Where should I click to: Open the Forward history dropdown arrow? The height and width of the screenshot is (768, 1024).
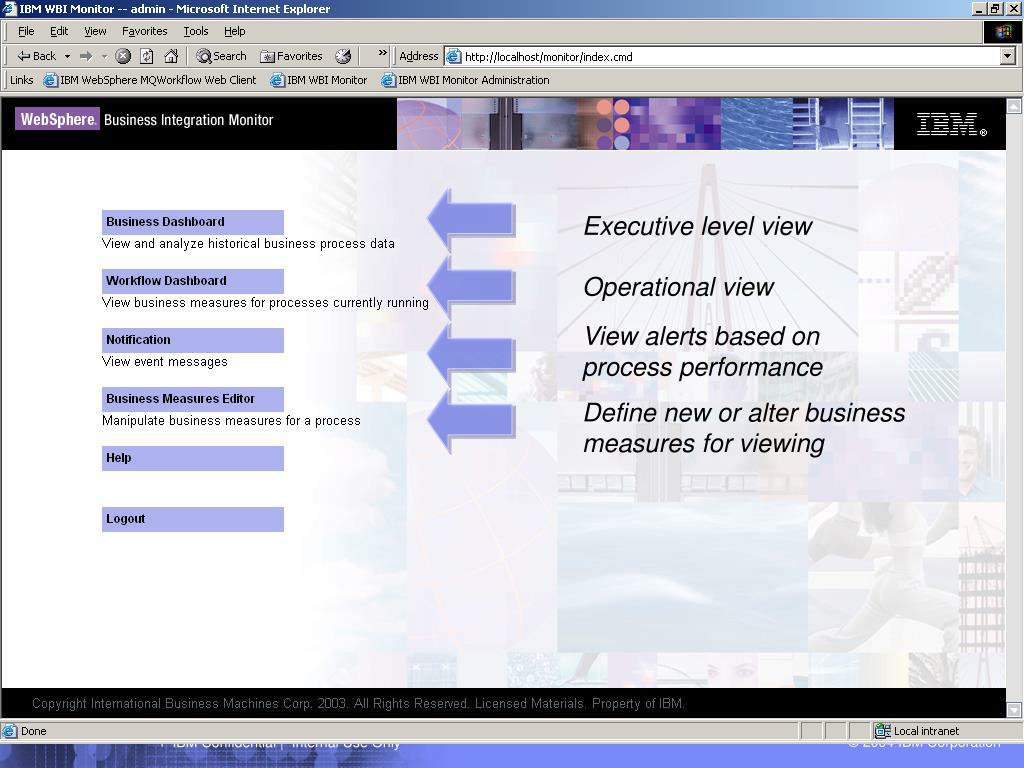(x=104, y=56)
